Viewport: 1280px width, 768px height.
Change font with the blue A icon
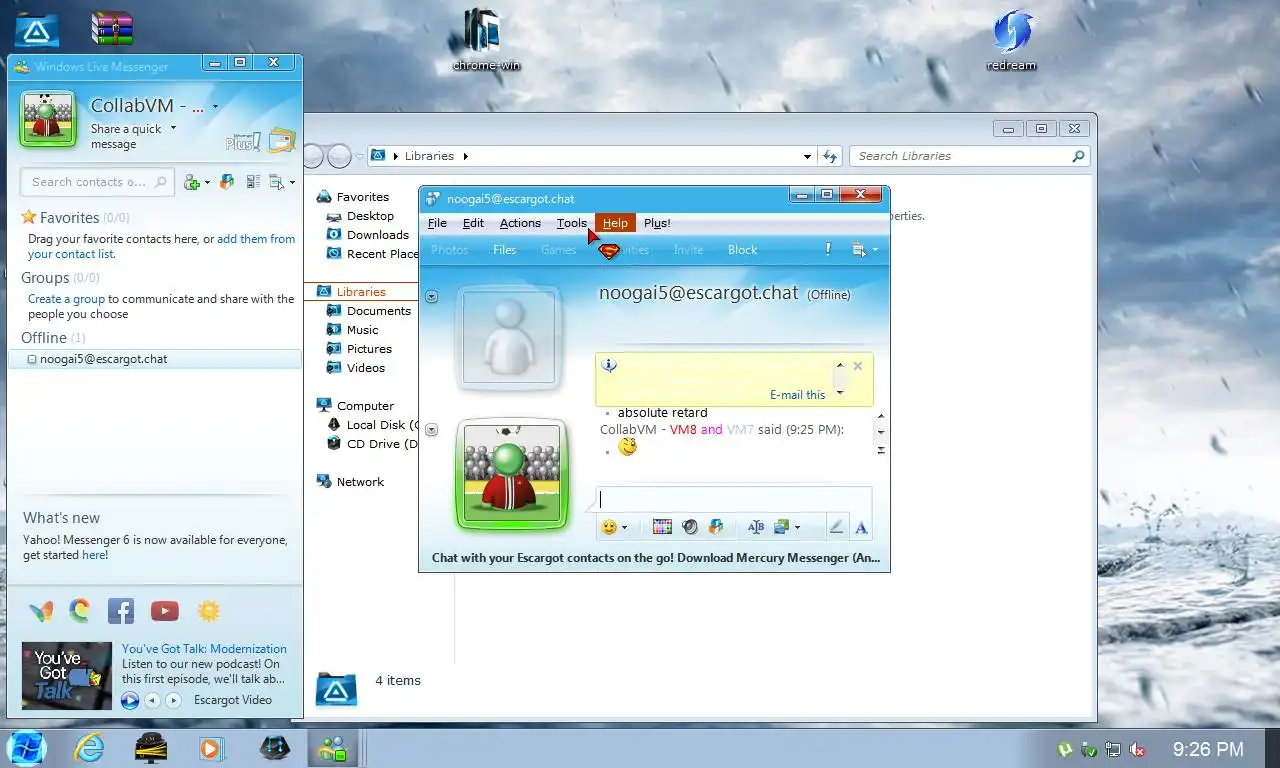pos(861,528)
